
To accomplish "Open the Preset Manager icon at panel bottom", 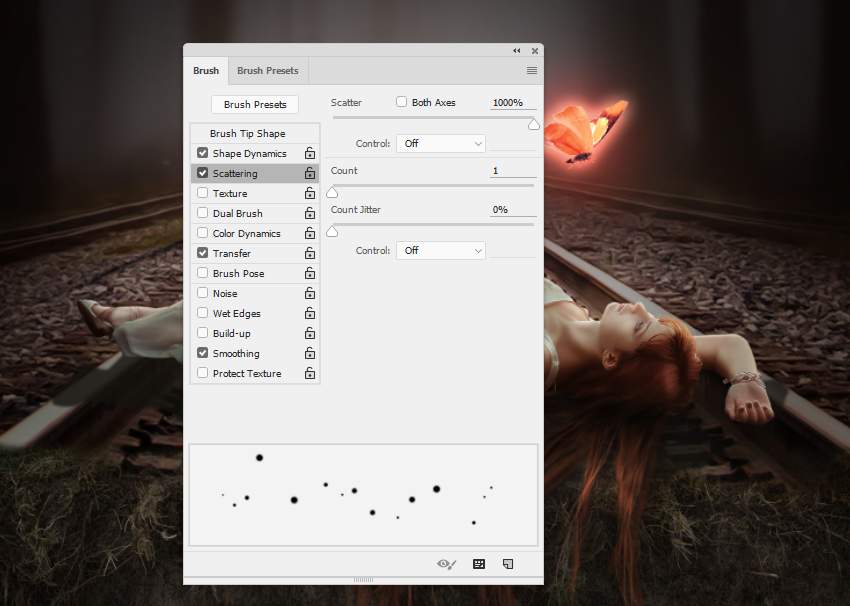I will click(479, 564).
